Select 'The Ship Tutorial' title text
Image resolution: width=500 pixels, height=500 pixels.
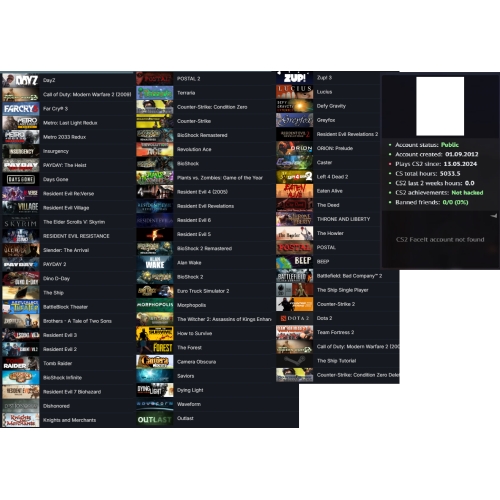point(336,361)
